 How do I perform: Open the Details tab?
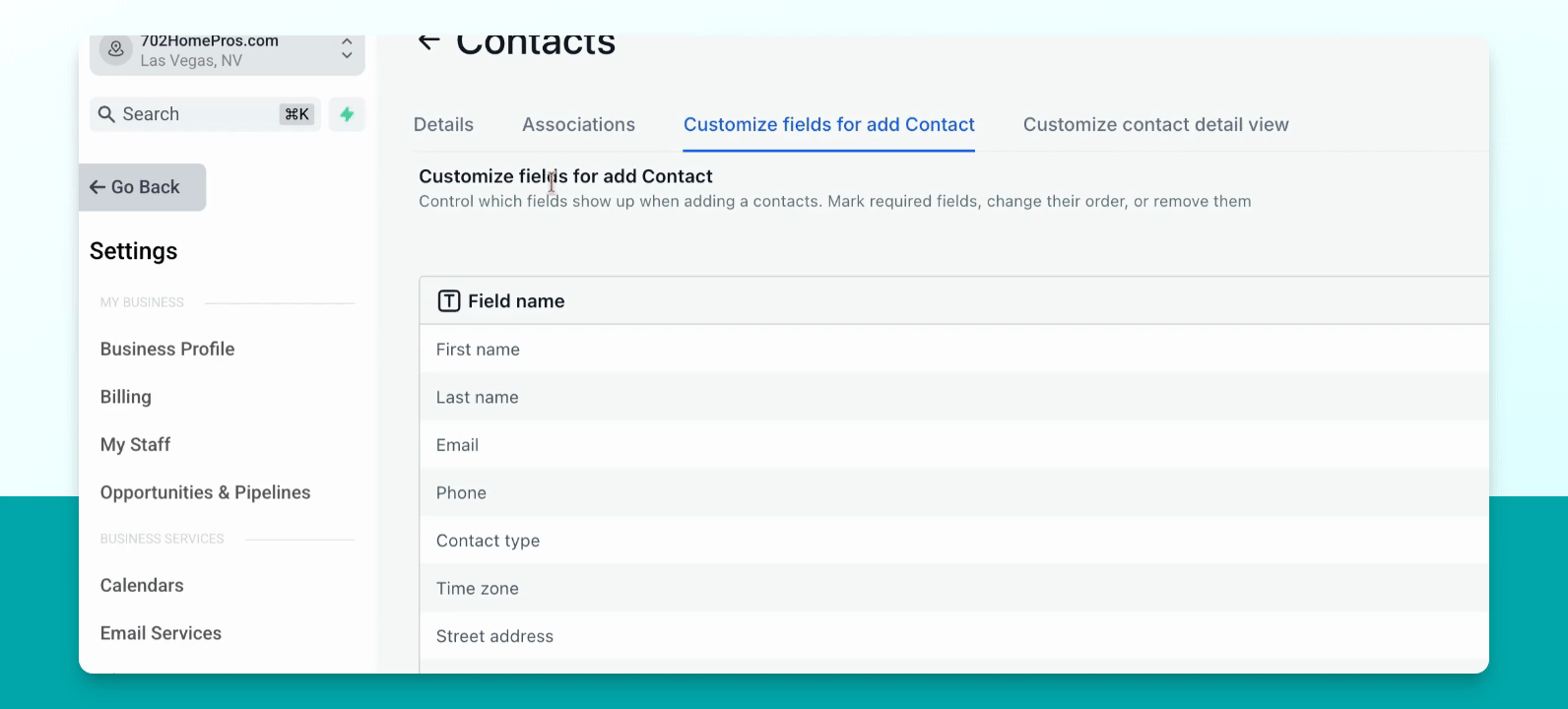point(443,125)
